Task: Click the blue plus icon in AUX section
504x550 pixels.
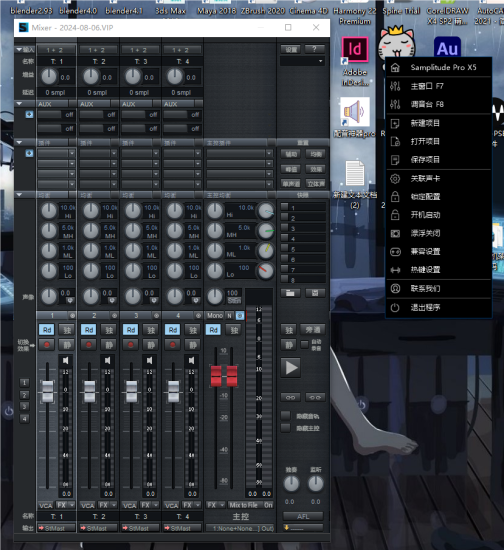Action: pyautogui.click(x=29, y=114)
